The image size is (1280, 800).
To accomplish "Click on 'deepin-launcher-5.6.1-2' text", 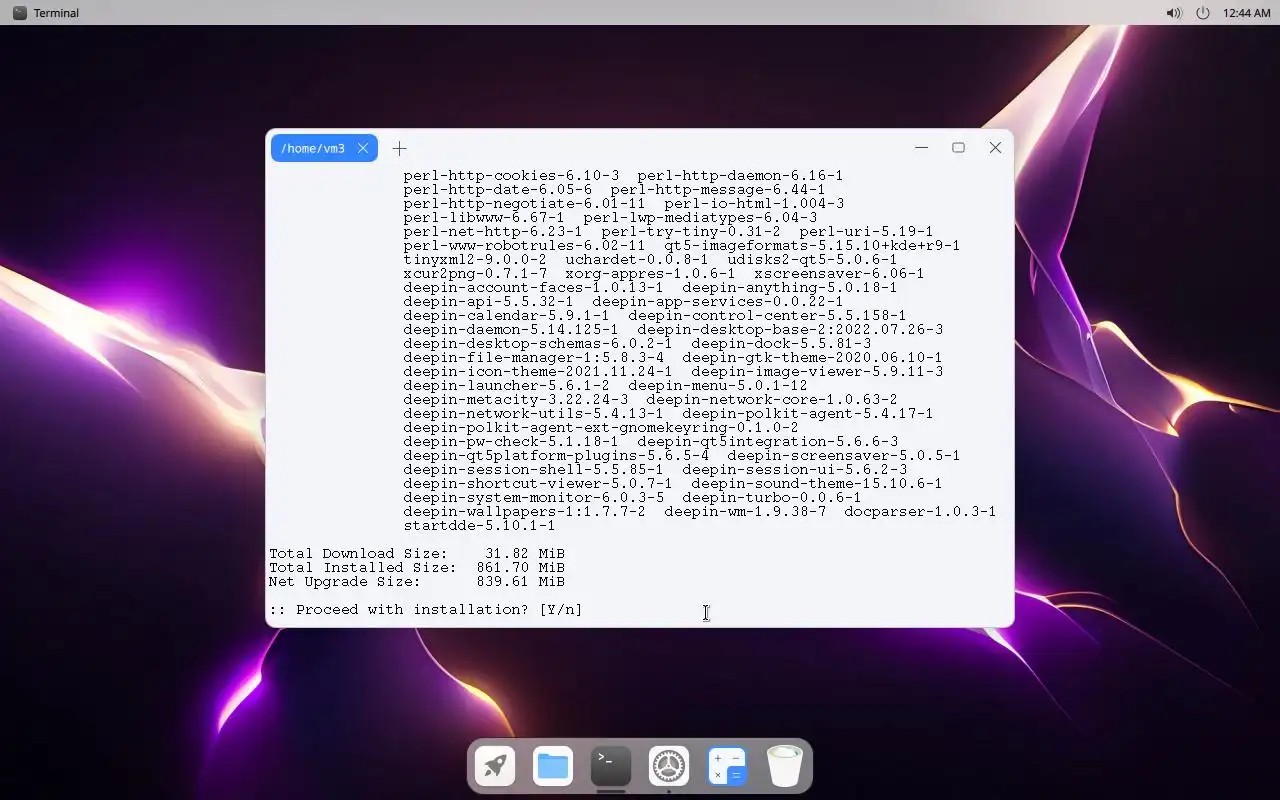I will tap(507, 385).
